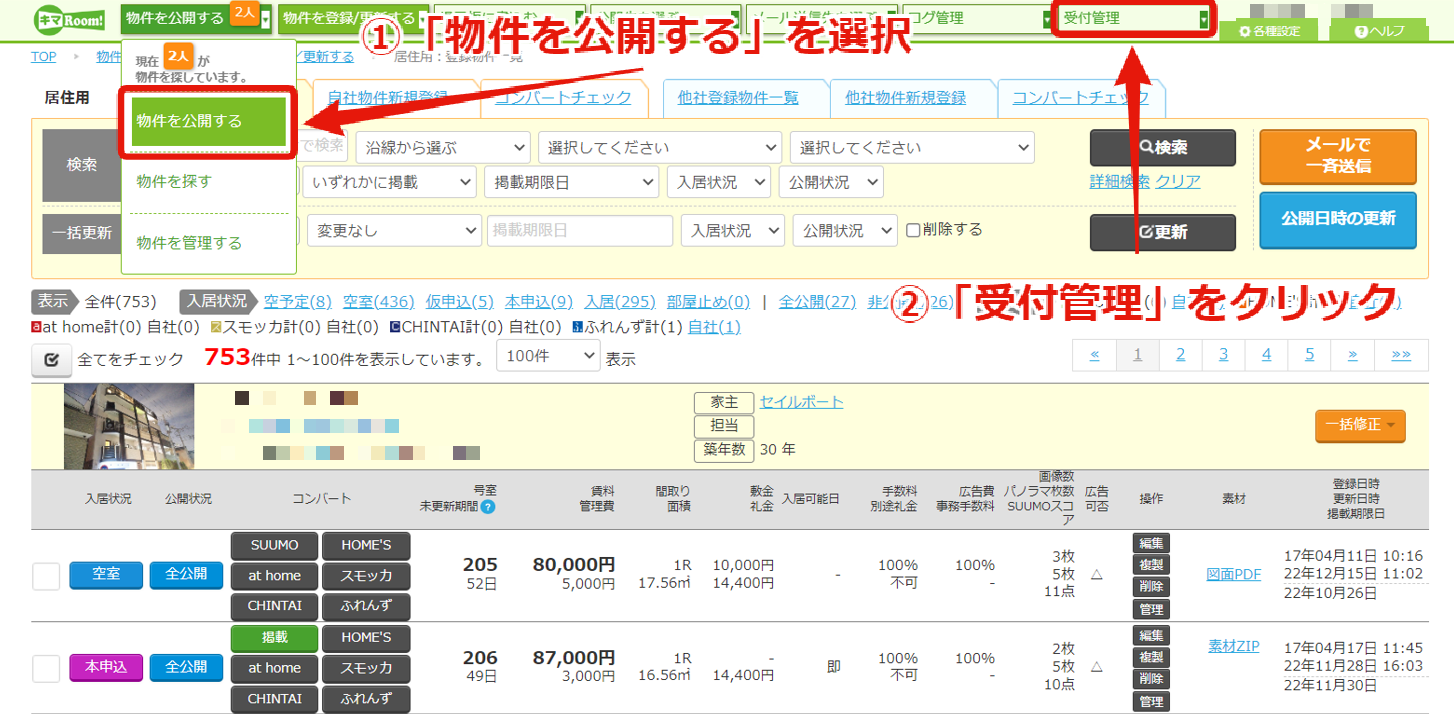Screen dimensions: 1454x714
Task: Open the 公開状況 dropdown in search row
Action: 831,182
